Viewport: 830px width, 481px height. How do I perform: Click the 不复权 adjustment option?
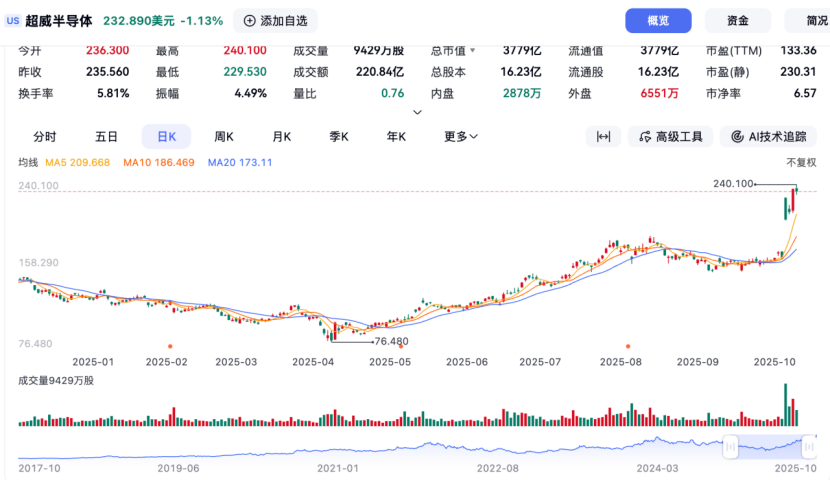(x=801, y=162)
